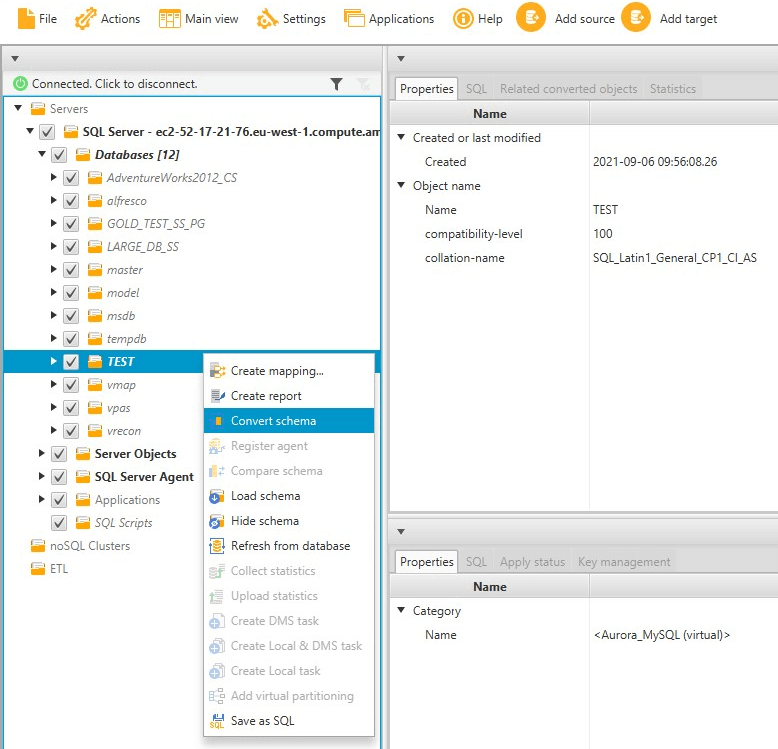Choose Save as SQL menu entry

(262, 721)
